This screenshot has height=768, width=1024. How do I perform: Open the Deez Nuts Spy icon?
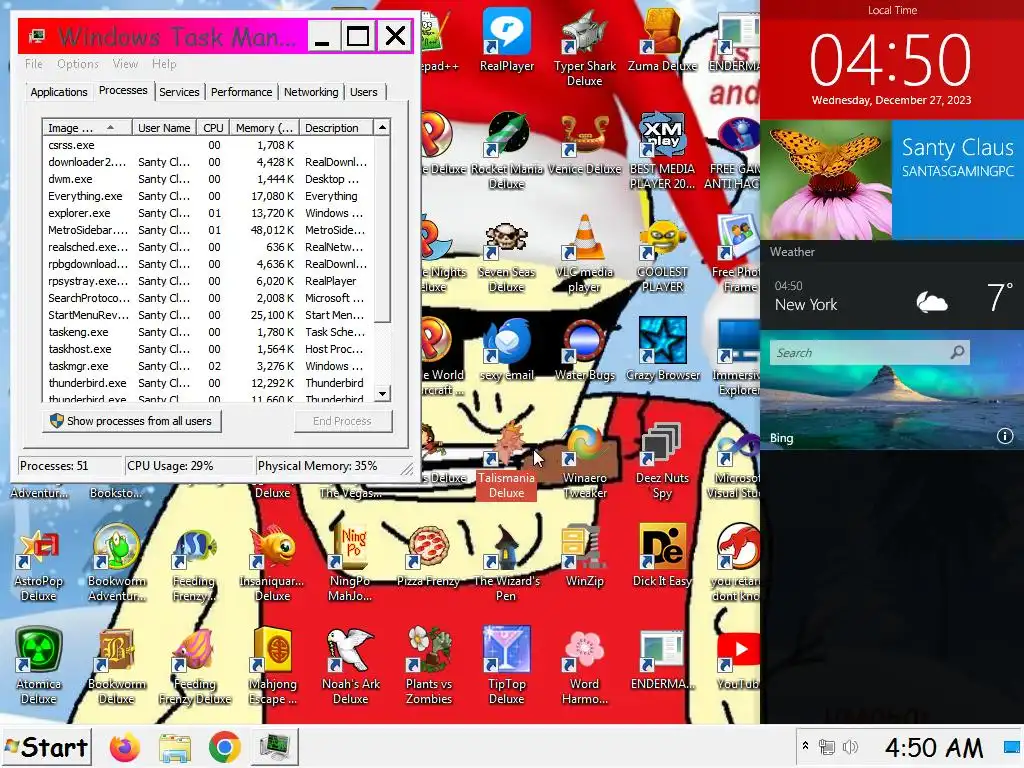click(x=662, y=461)
